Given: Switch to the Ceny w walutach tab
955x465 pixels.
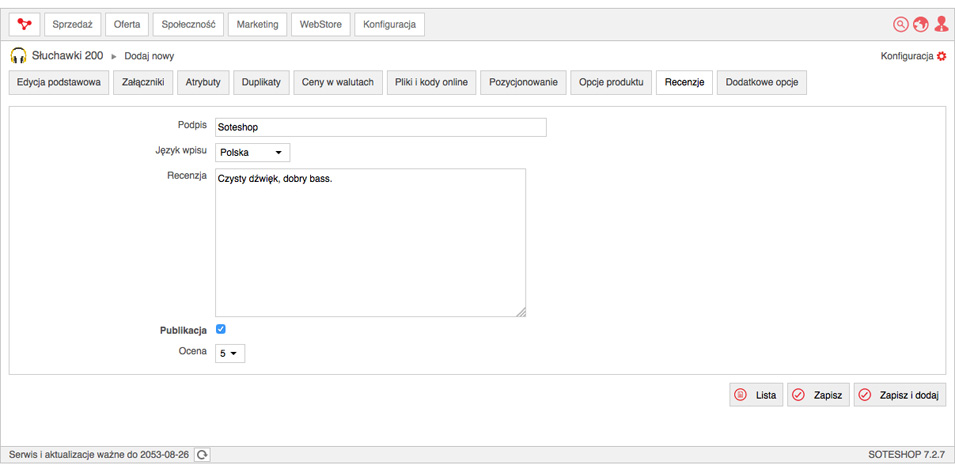Looking at the screenshot, I should [x=339, y=83].
